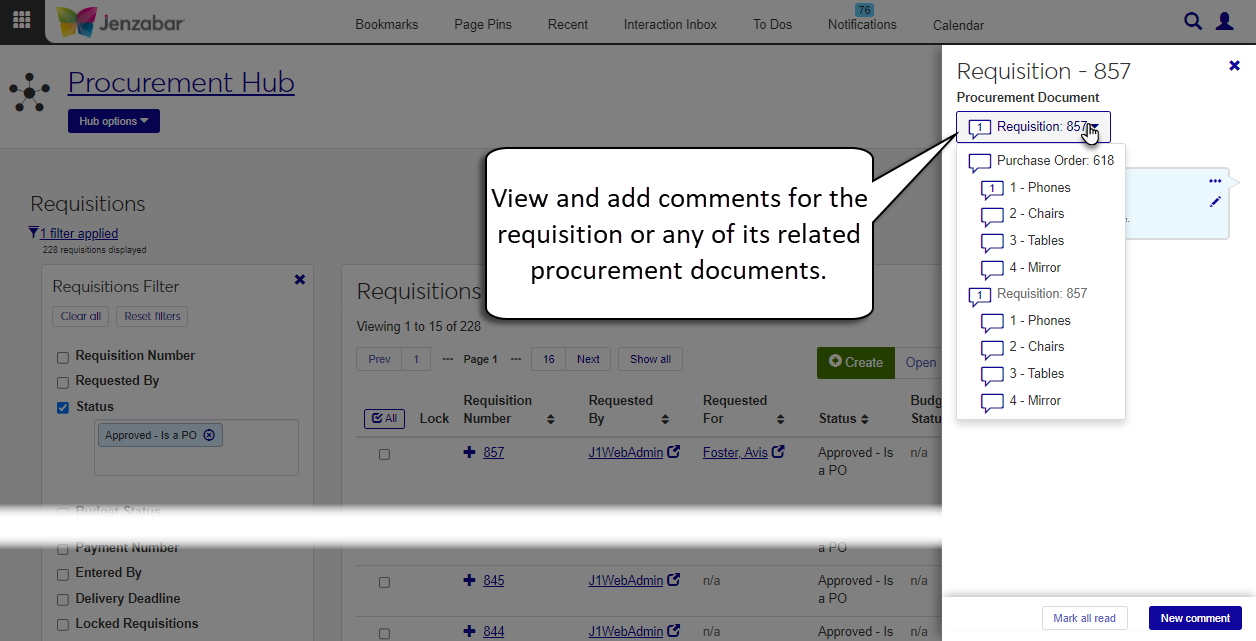Edit the comment with the pencil icon
1256x641 pixels.
tap(1215, 202)
